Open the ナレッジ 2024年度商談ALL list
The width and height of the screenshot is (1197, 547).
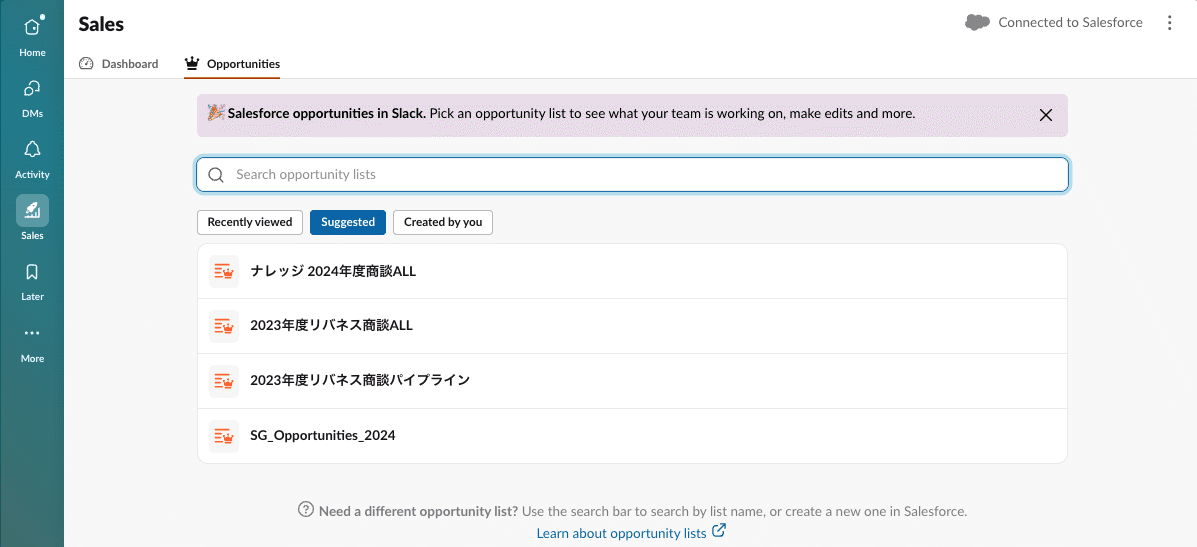632,271
